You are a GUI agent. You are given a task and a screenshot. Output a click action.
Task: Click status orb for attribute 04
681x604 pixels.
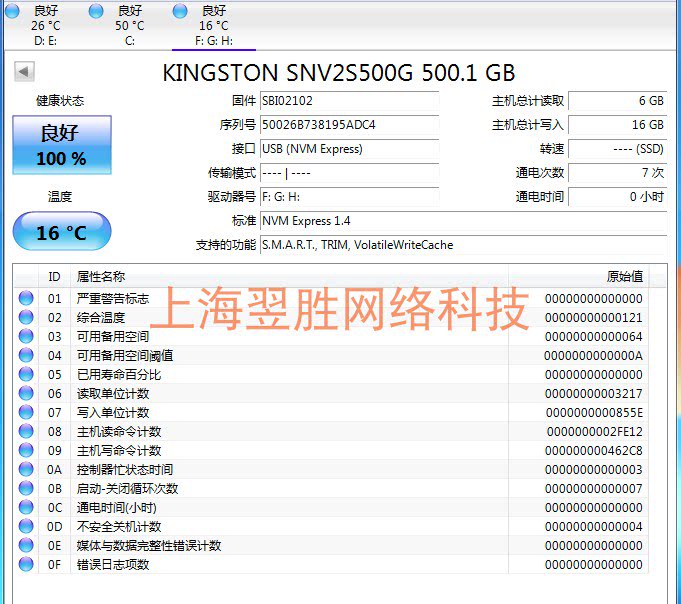pyautogui.click(x=26, y=355)
